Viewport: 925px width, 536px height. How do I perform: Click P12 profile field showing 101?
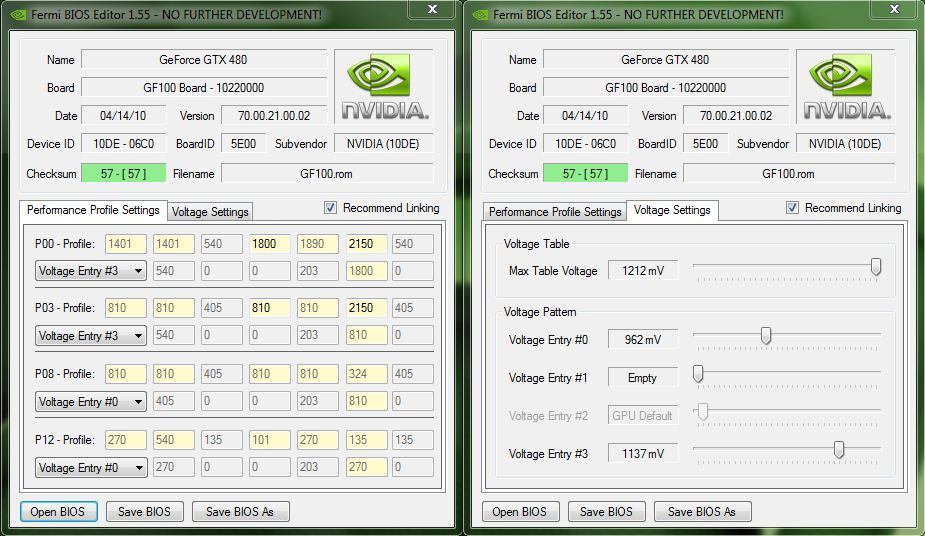270,439
